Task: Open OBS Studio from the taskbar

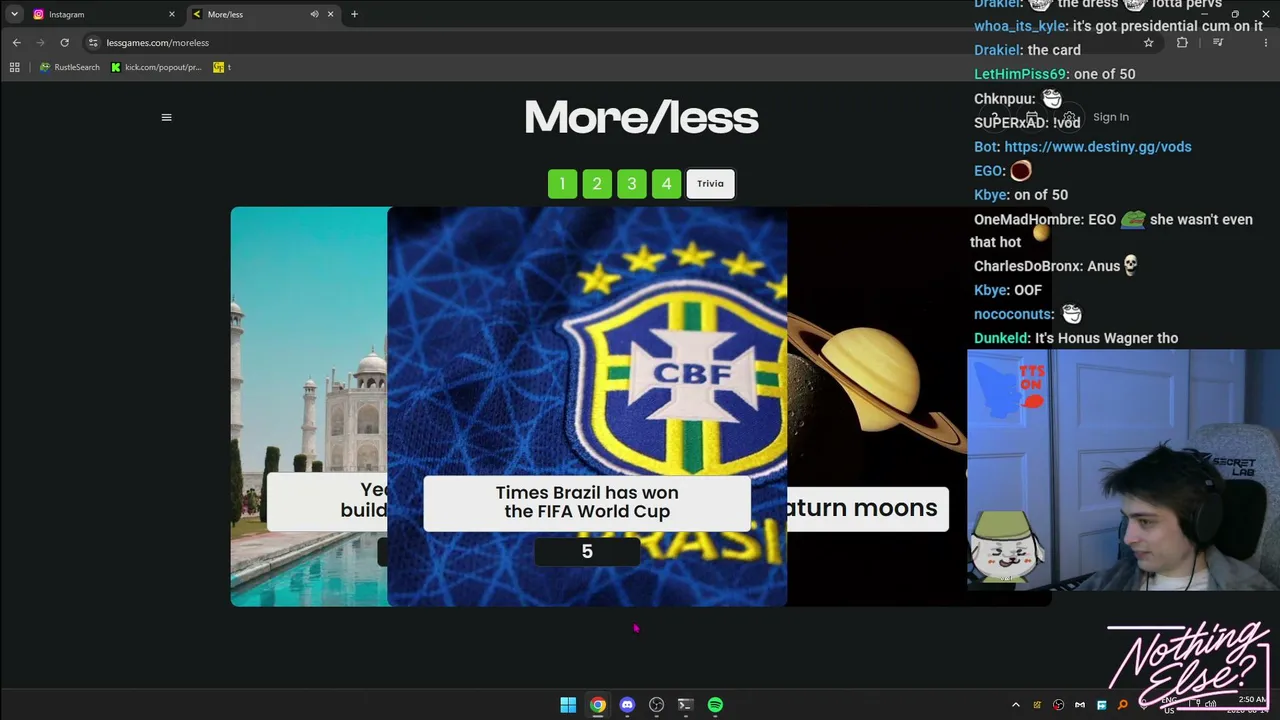Action: (656, 705)
